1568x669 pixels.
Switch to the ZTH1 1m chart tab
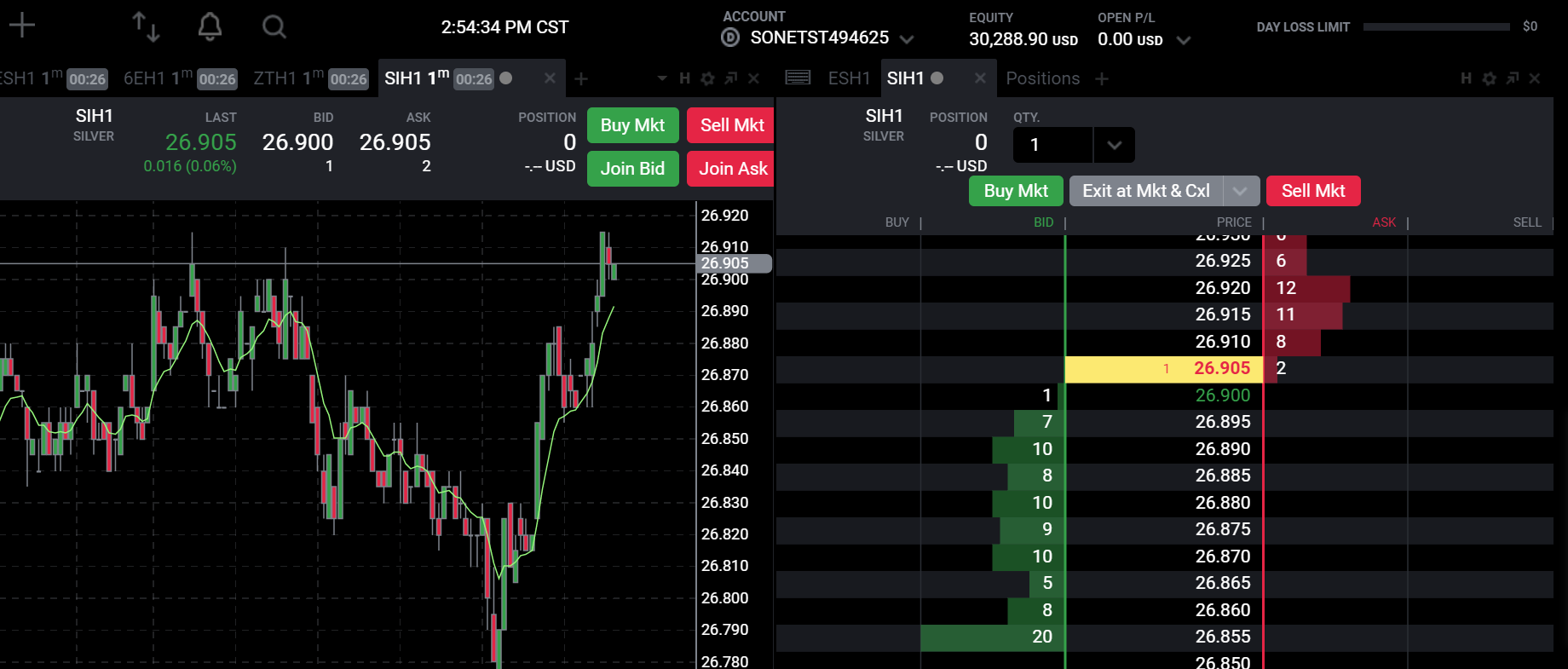pos(311,78)
